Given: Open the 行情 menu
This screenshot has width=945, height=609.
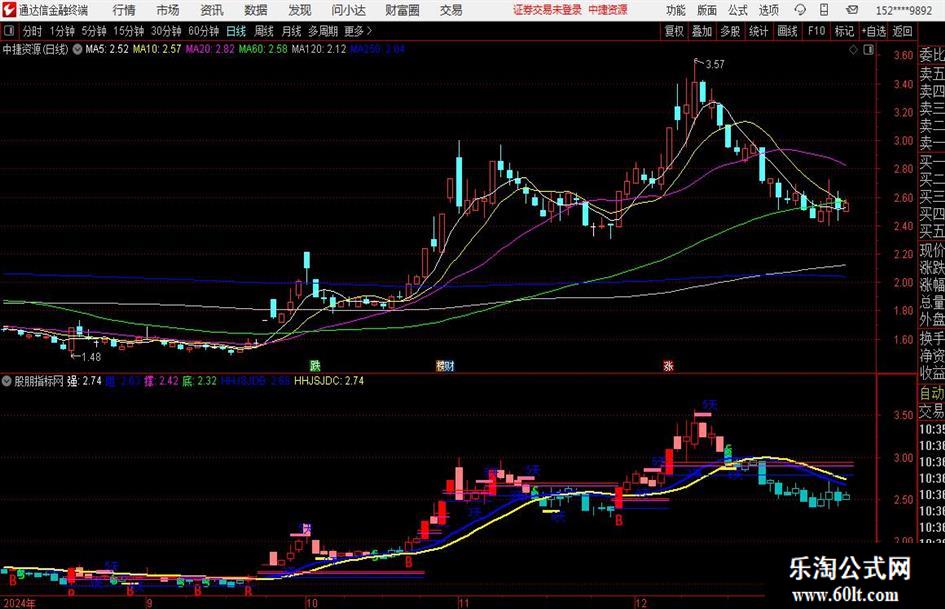Looking at the screenshot, I should [124, 10].
